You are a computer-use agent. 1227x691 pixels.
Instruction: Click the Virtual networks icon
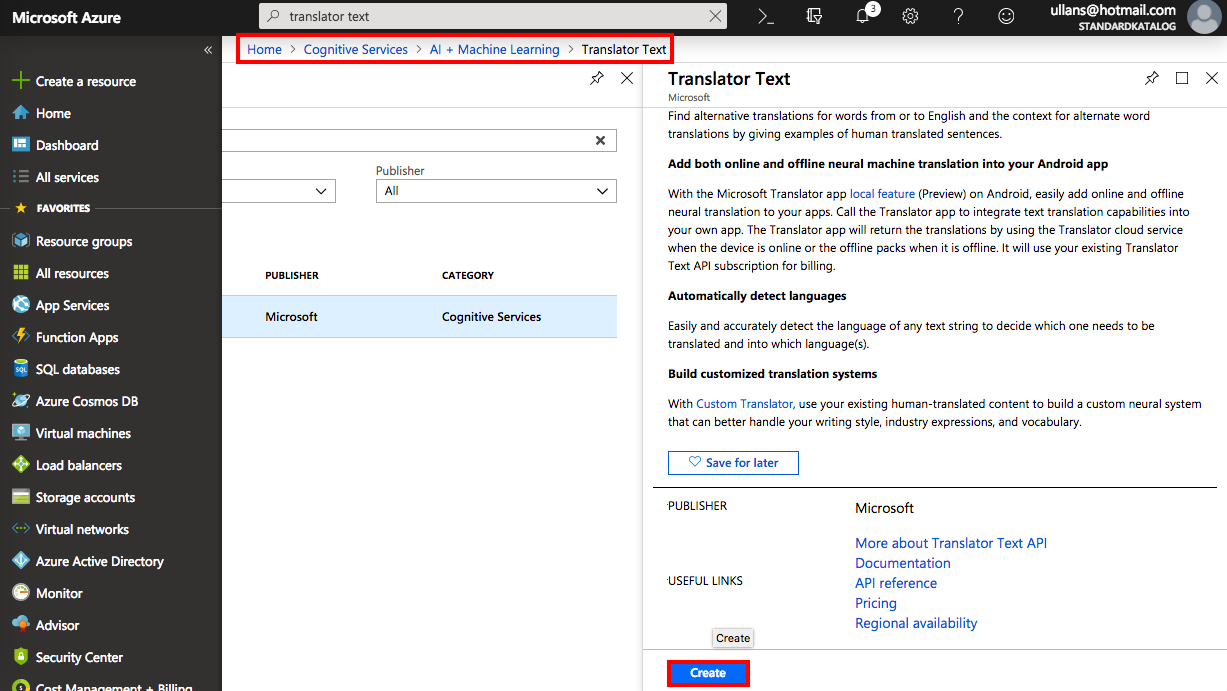point(20,529)
